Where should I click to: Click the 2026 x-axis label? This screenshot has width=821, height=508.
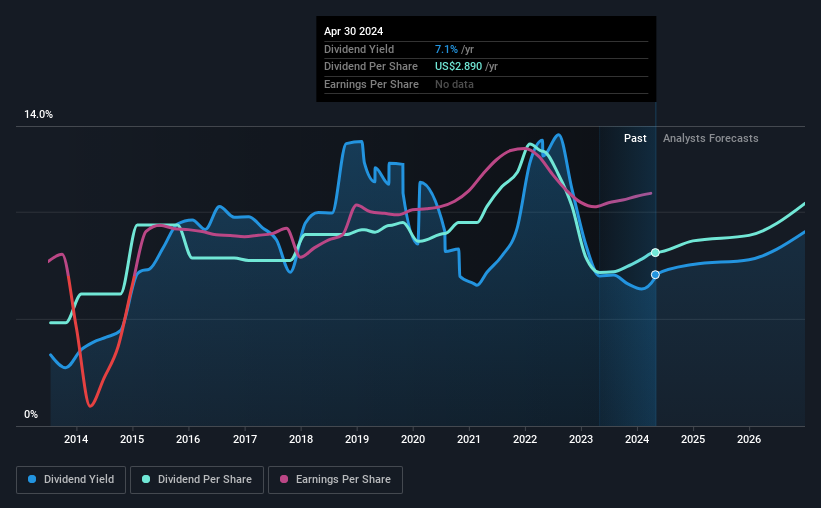749,439
